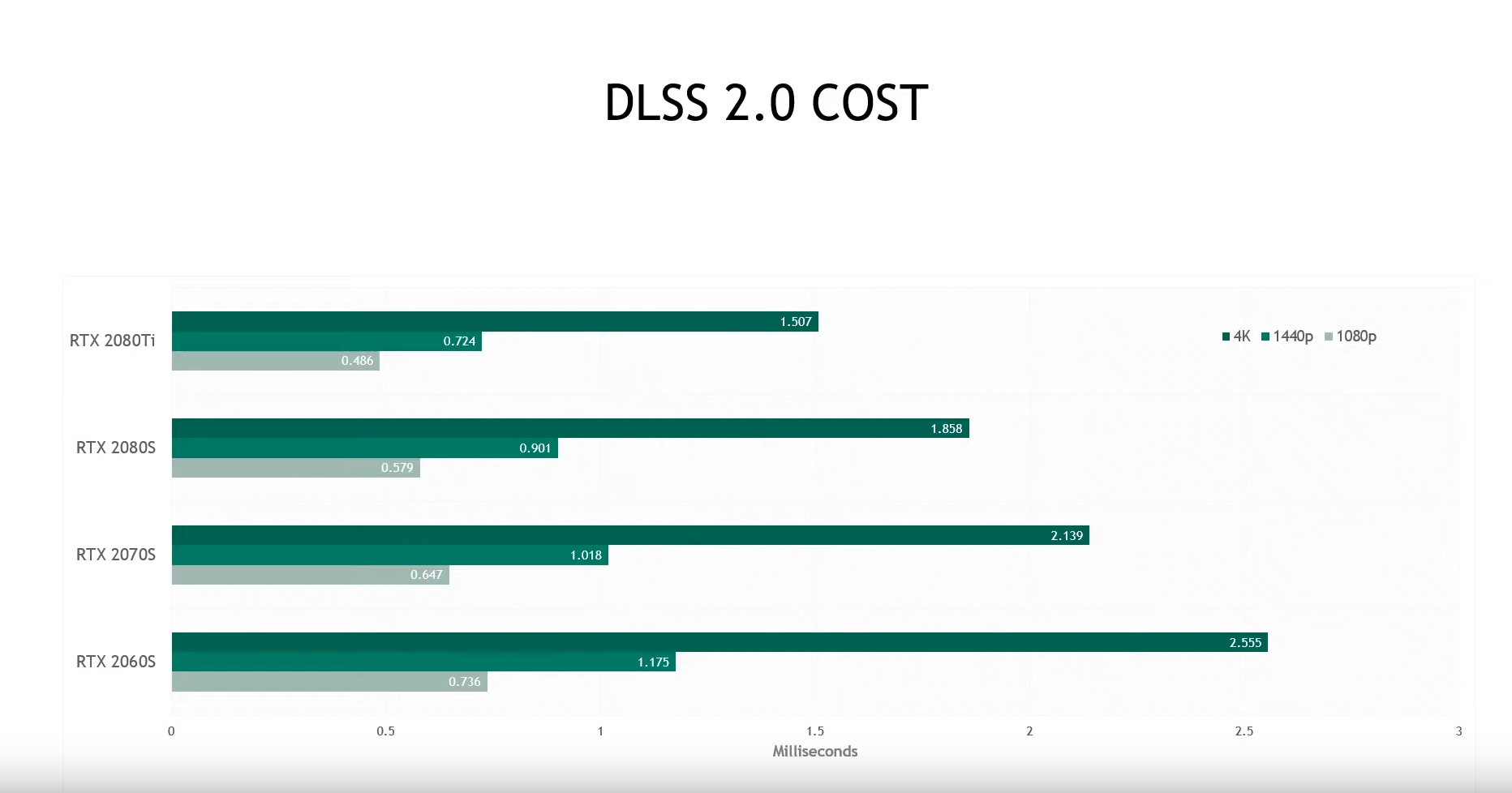This screenshot has width=1512, height=793.
Task: Click the 1440p legend color swatch
Action: (x=1265, y=336)
